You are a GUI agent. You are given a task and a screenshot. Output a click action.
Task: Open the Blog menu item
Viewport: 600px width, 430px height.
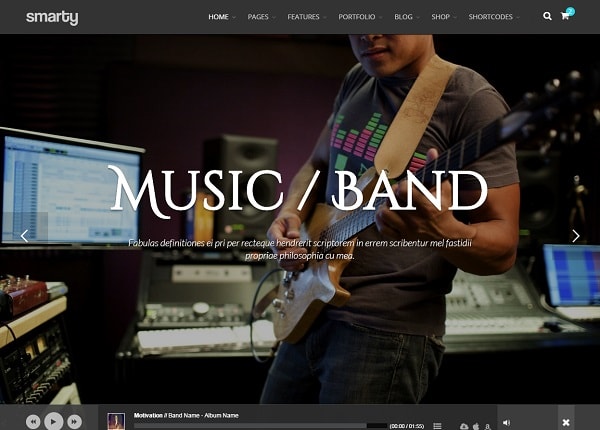(403, 17)
